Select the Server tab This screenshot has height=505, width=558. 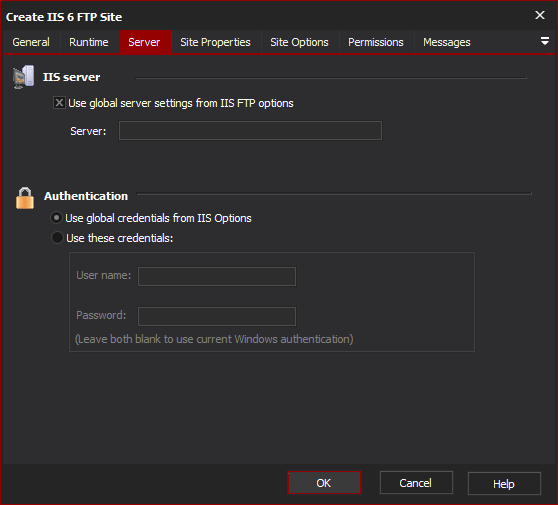pyautogui.click(x=144, y=42)
